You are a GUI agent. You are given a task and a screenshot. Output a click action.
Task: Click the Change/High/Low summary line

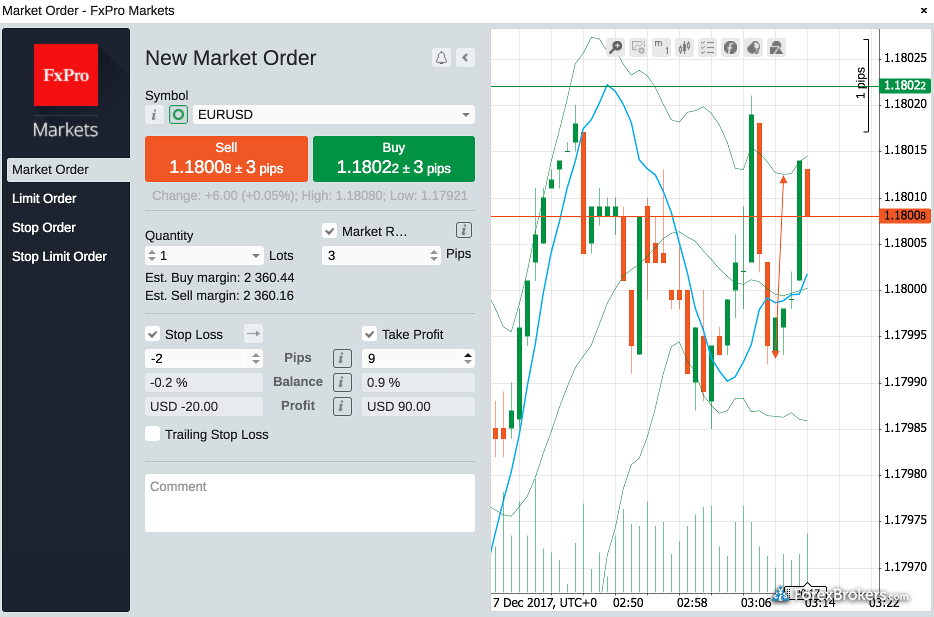click(310, 195)
